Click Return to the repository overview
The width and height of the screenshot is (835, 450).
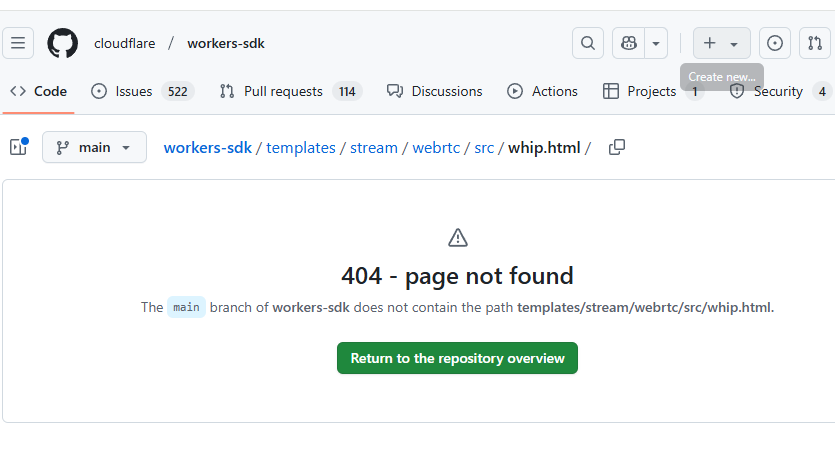coord(457,358)
